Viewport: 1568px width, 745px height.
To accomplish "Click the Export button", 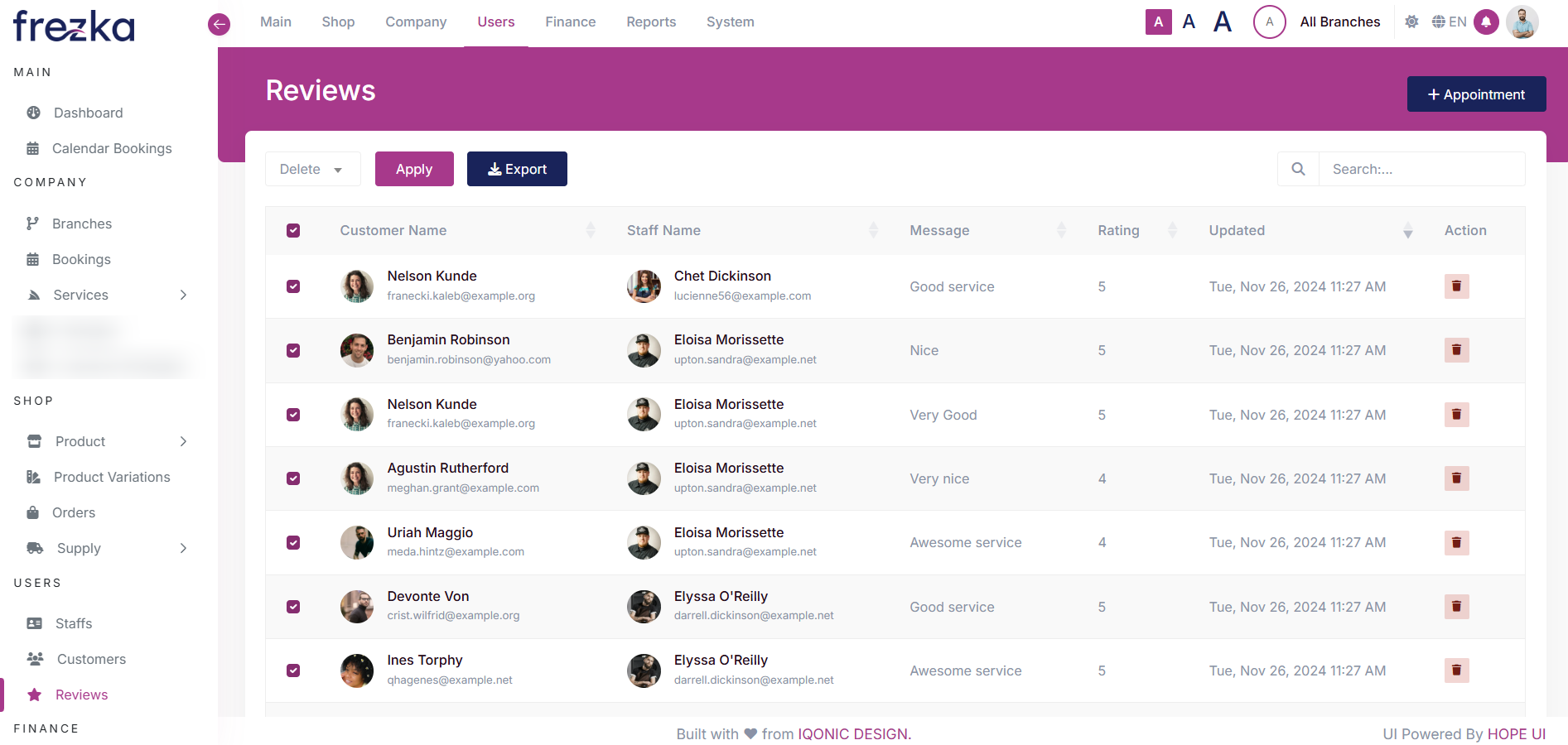I will click(x=517, y=169).
